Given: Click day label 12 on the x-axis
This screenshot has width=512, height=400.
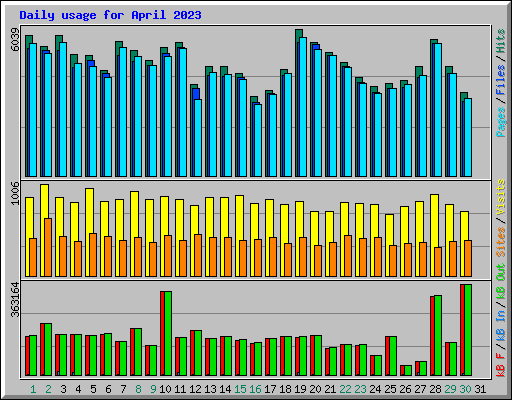Looking at the screenshot, I should 195,389.
